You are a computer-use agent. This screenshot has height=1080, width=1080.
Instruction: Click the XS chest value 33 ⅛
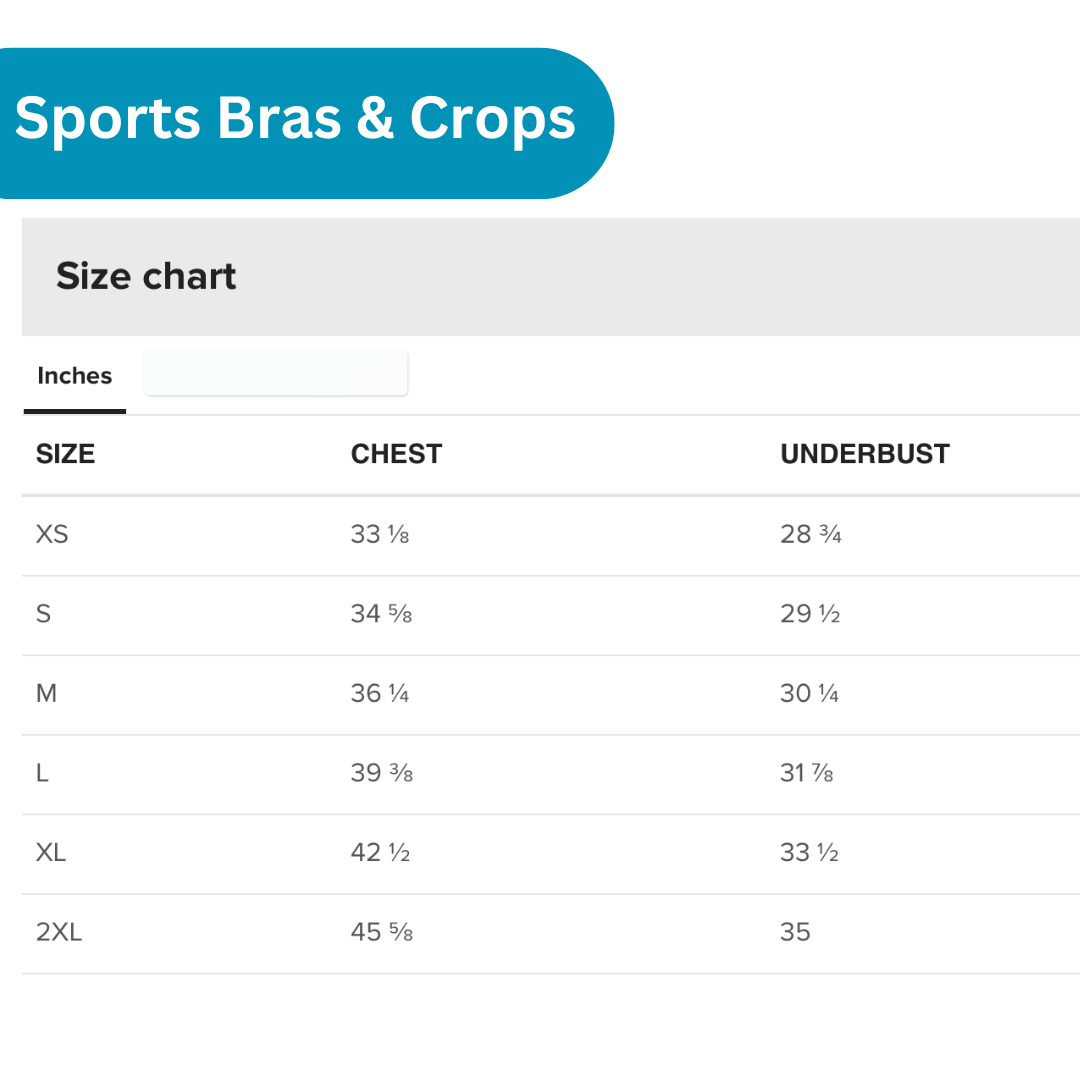(x=380, y=534)
